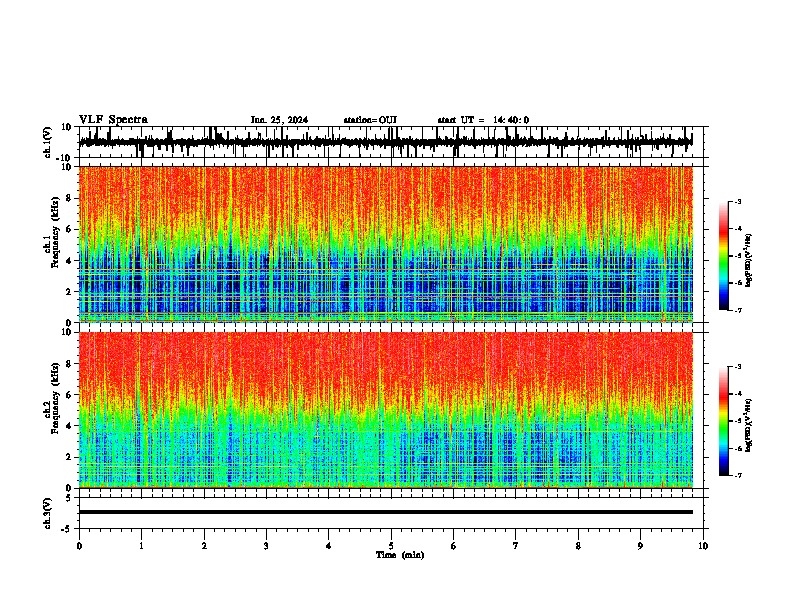Click time axis tick label '5'
The width and height of the screenshot is (792, 612).
click(391, 546)
